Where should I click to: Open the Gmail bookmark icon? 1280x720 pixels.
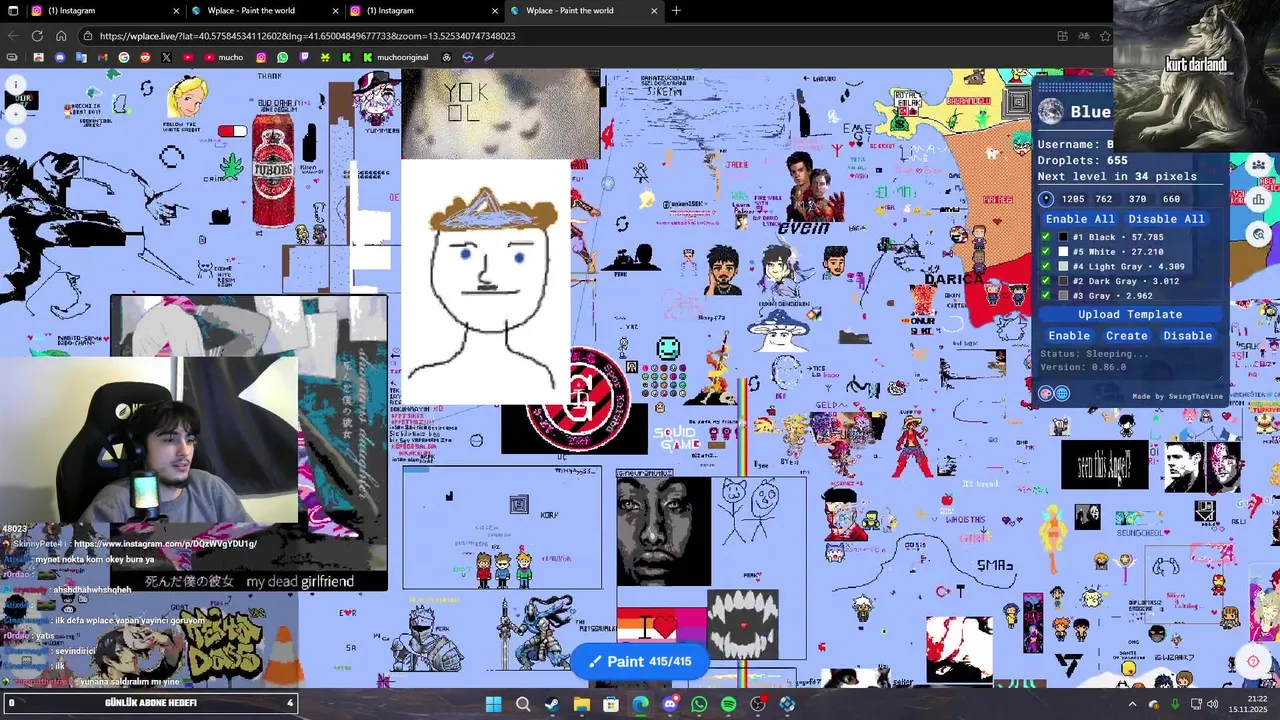[102, 57]
